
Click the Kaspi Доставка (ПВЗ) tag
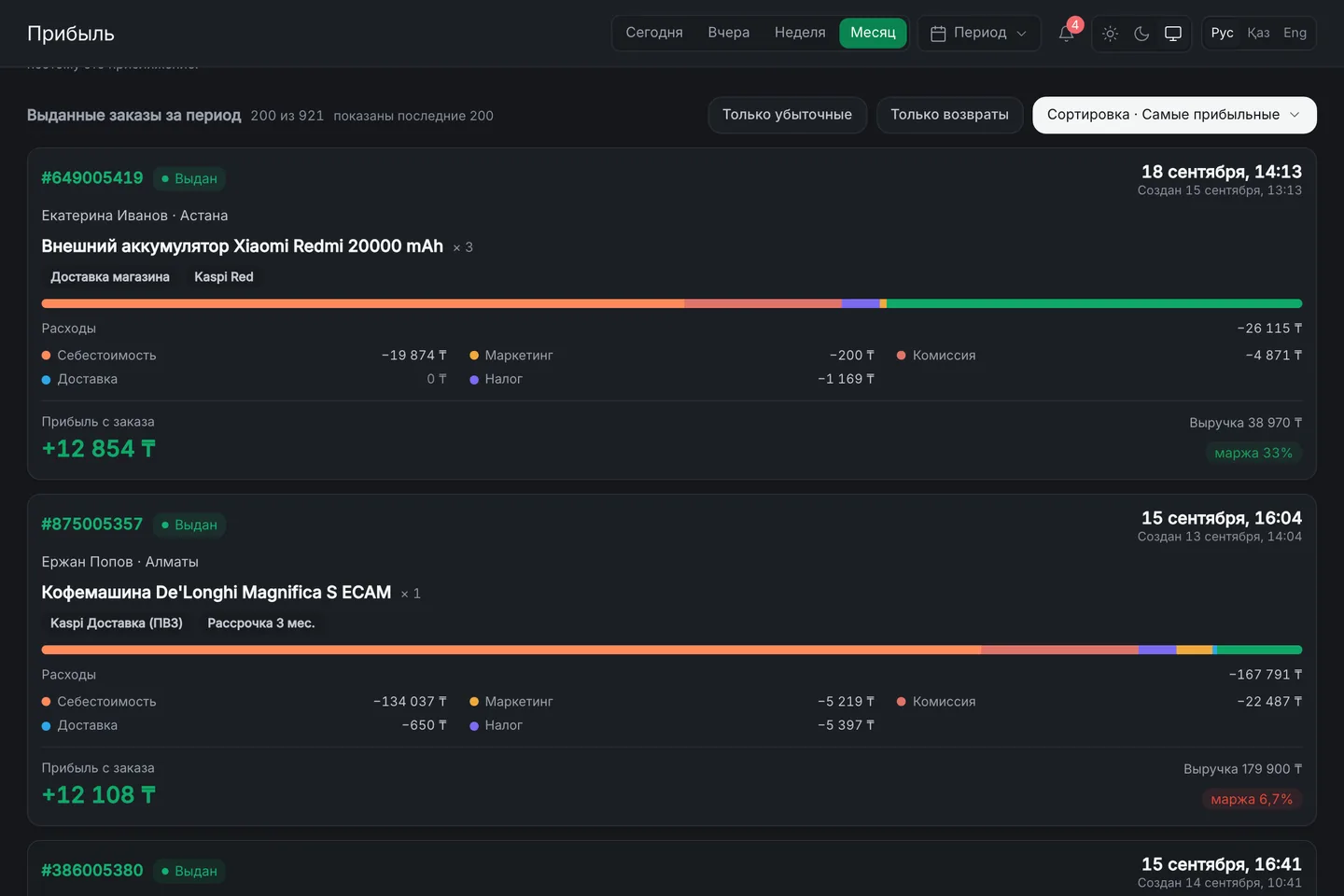click(x=117, y=623)
